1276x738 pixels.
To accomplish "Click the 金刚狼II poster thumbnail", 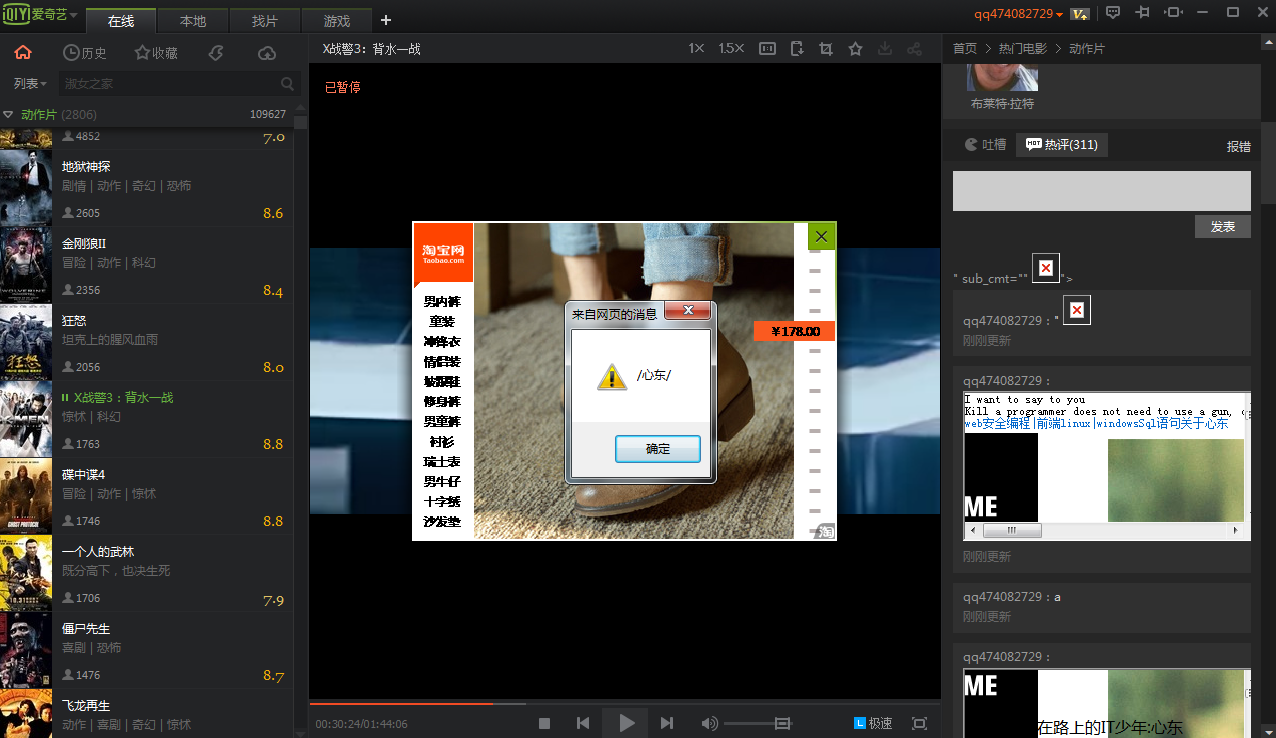I will [x=26, y=264].
